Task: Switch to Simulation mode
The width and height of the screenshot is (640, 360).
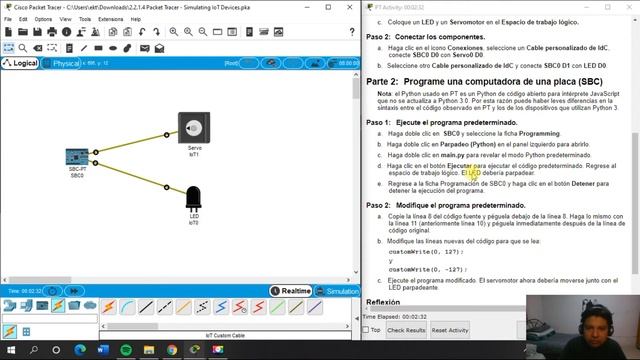Action: 337,291
